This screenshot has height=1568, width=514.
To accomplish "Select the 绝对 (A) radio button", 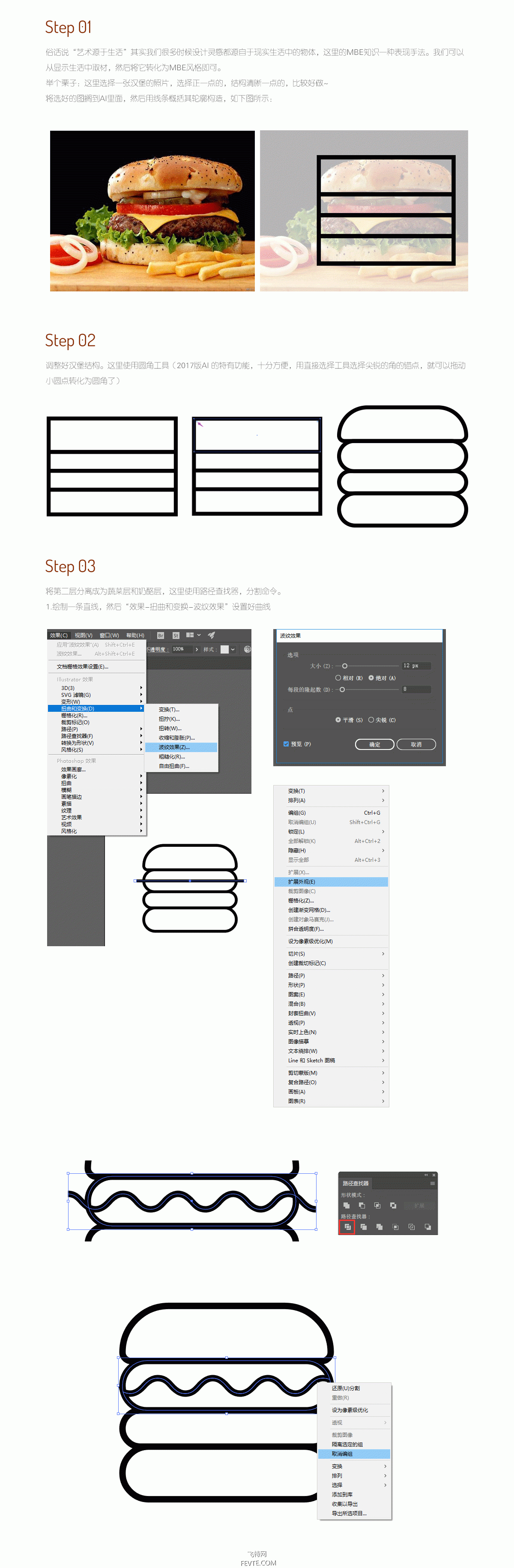I will [371, 678].
